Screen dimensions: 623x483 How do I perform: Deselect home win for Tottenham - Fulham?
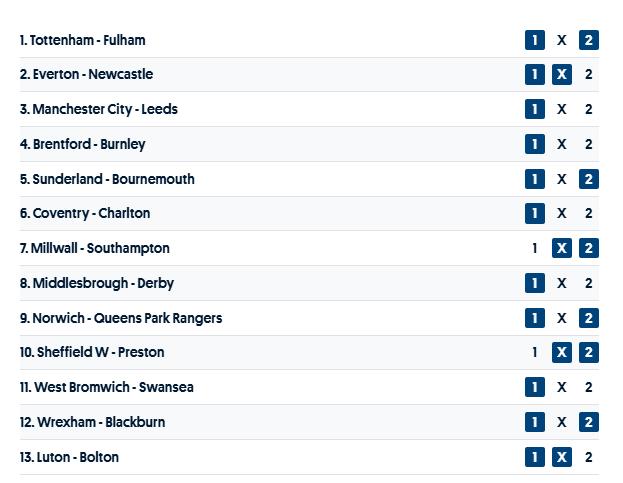coord(535,40)
